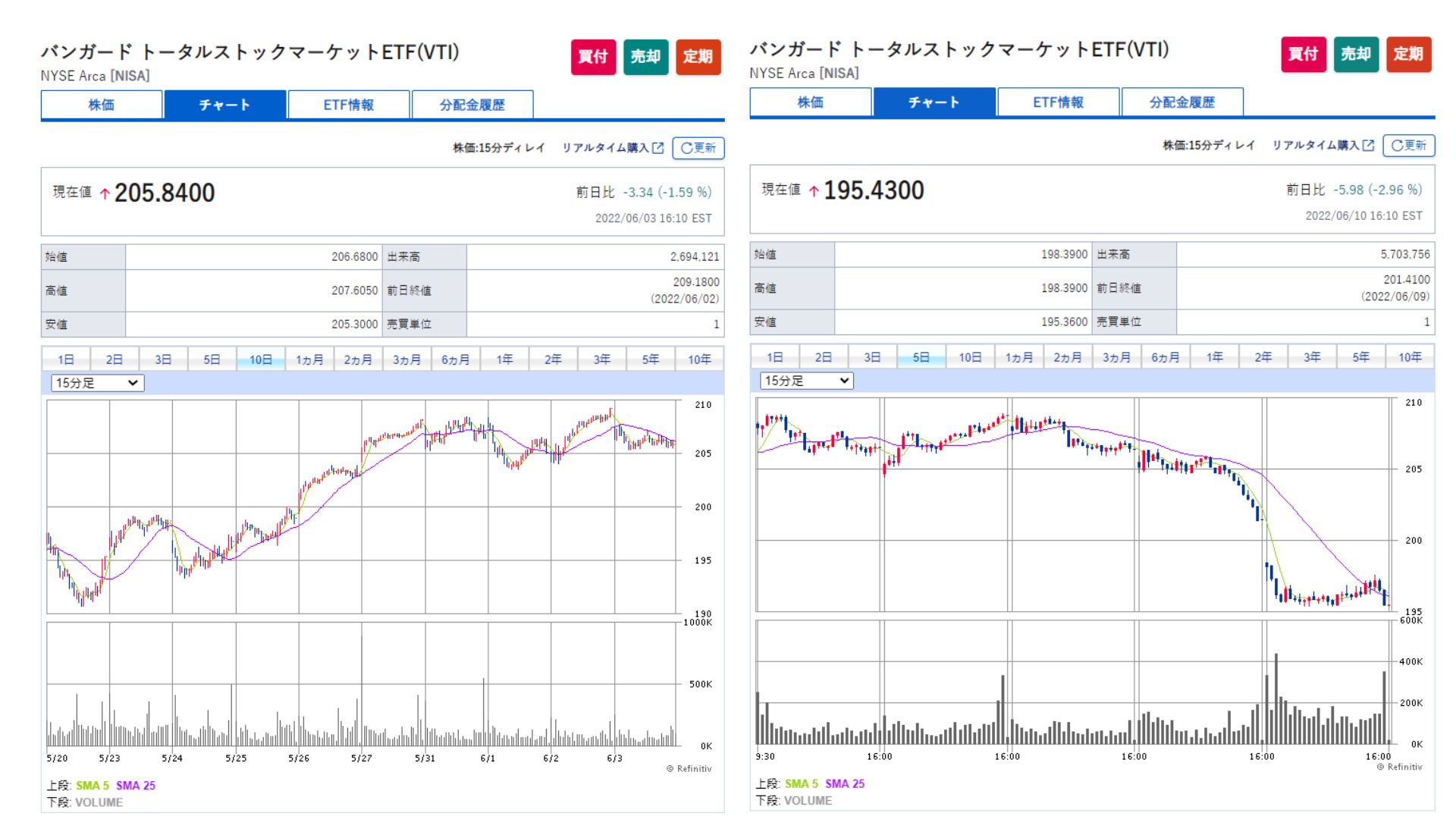Click SMA 25 legend in left chart
The image size is (1456, 819).
pyautogui.click(x=136, y=786)
